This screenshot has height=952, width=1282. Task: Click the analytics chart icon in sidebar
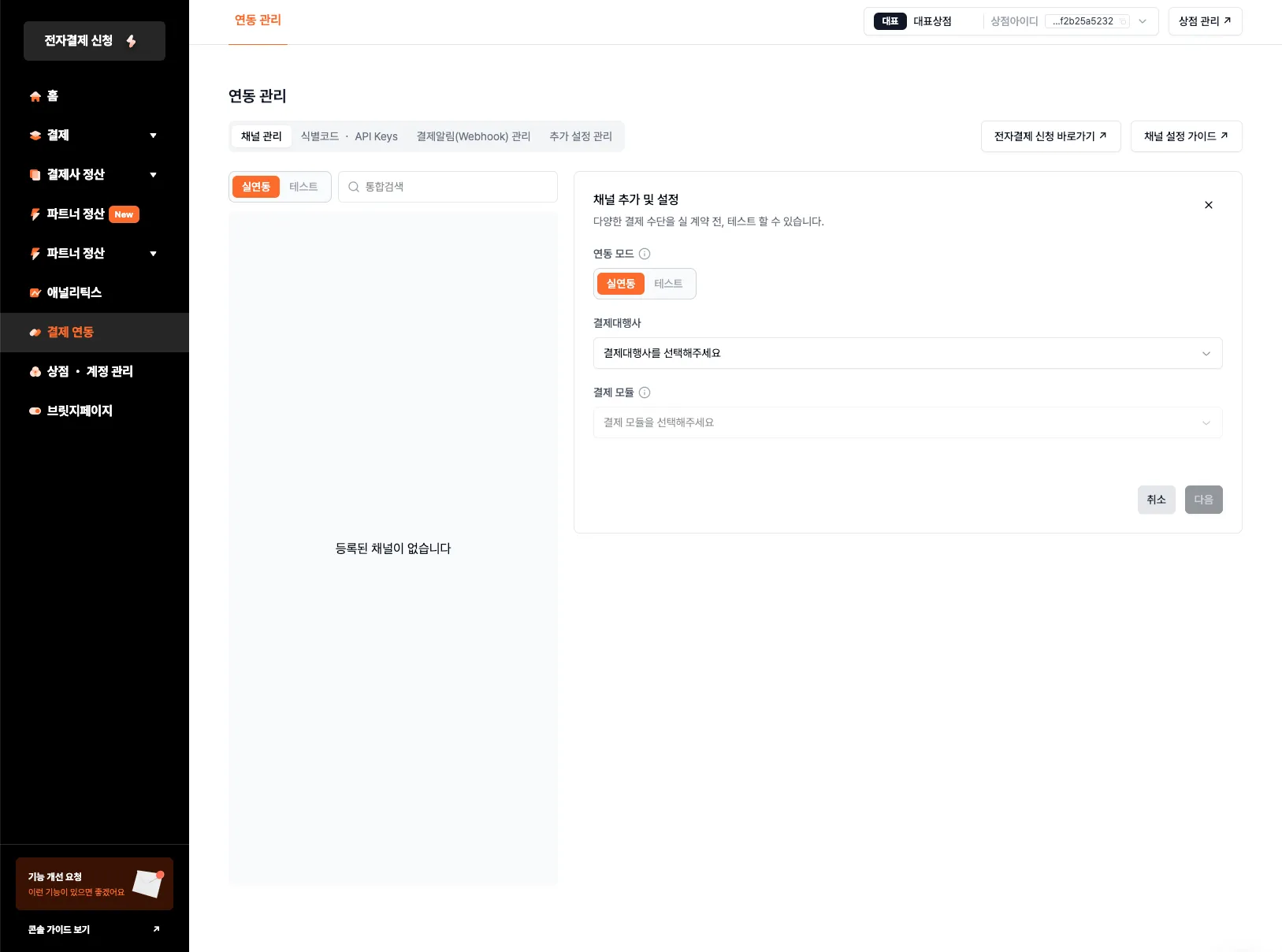[35, 293]
